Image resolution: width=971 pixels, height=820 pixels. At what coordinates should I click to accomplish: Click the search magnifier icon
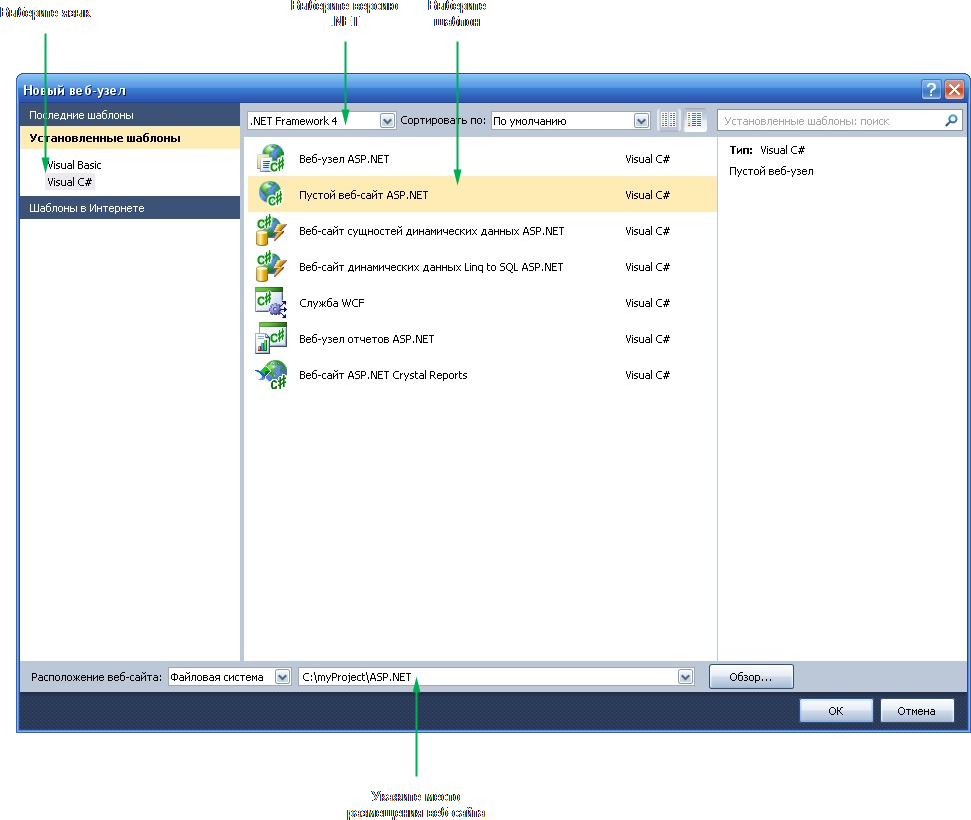pos(951,120)
